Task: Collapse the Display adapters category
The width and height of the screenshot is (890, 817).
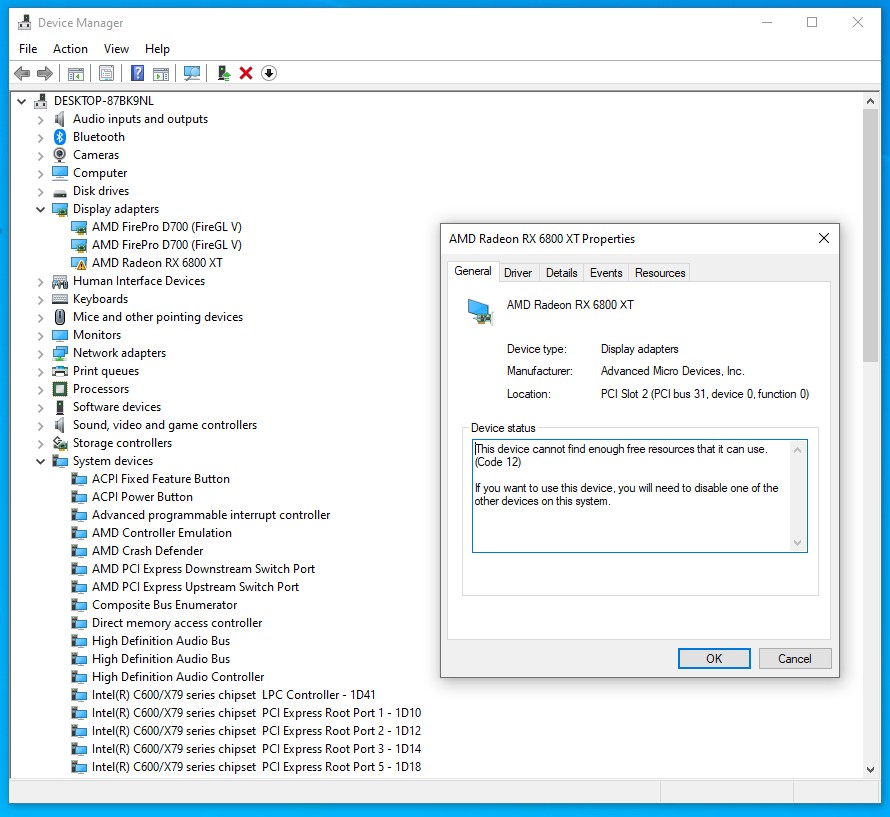Action: pos(40,209)
